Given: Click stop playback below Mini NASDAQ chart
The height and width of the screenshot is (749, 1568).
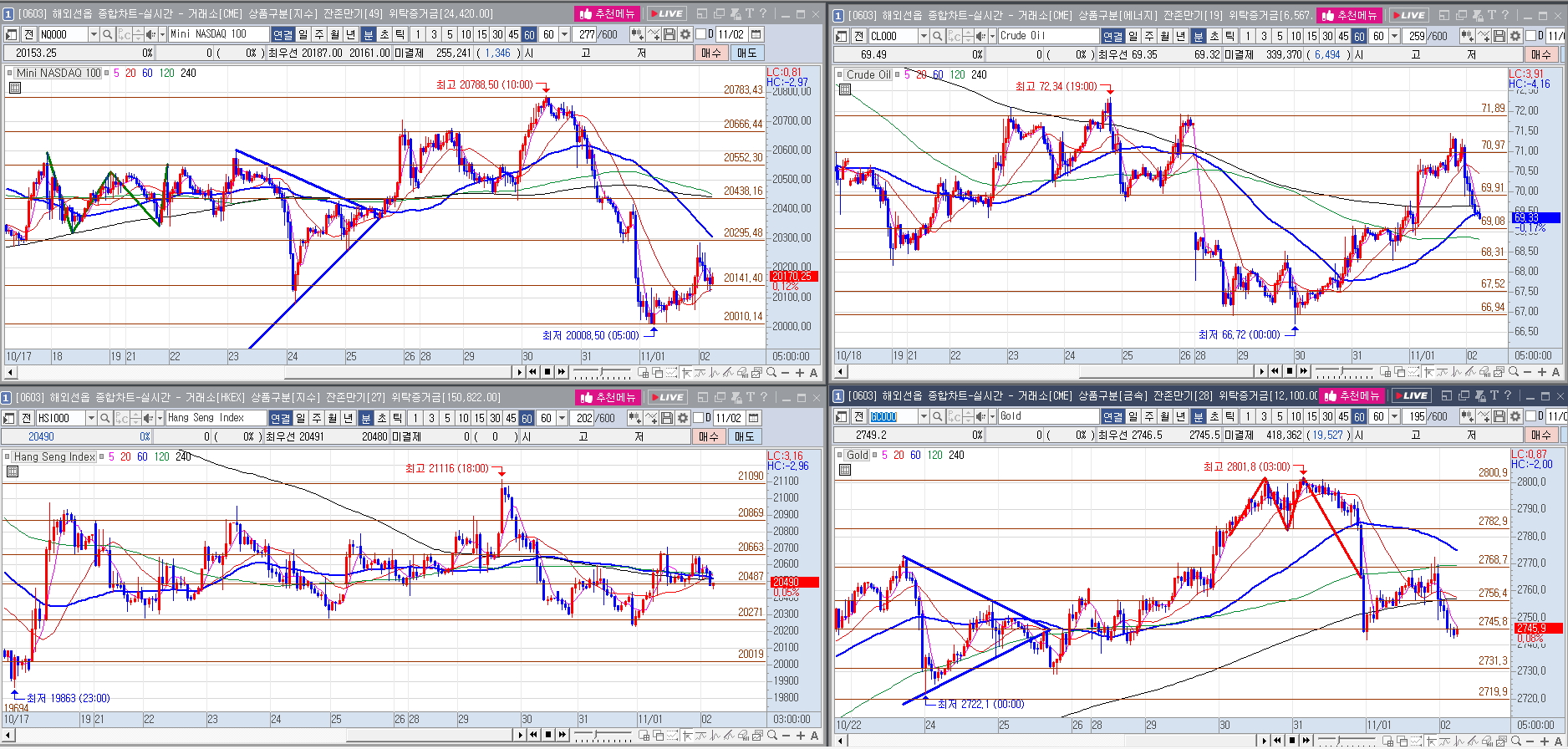Looking at the screenshot, I should 547,372.
